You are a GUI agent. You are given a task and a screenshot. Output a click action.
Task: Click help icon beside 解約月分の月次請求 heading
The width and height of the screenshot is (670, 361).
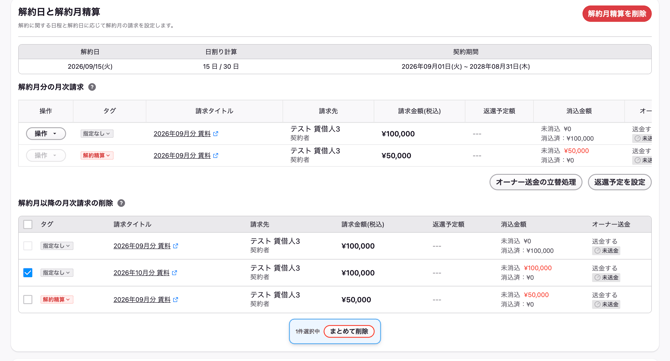click(92, 87)
